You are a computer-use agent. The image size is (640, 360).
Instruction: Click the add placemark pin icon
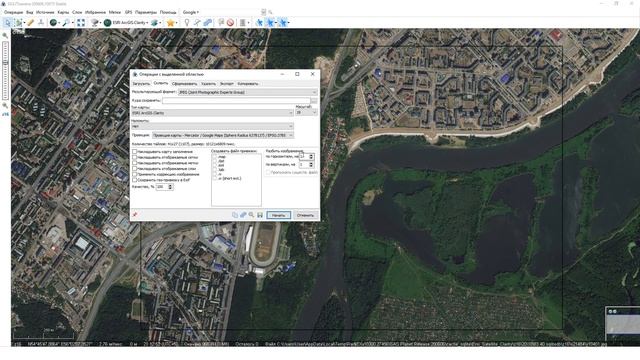point(187,22)
